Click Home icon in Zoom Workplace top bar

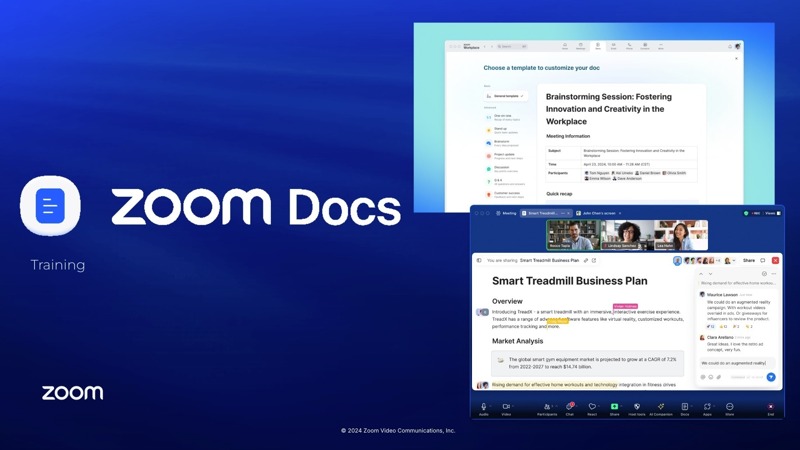coord(565,46)
